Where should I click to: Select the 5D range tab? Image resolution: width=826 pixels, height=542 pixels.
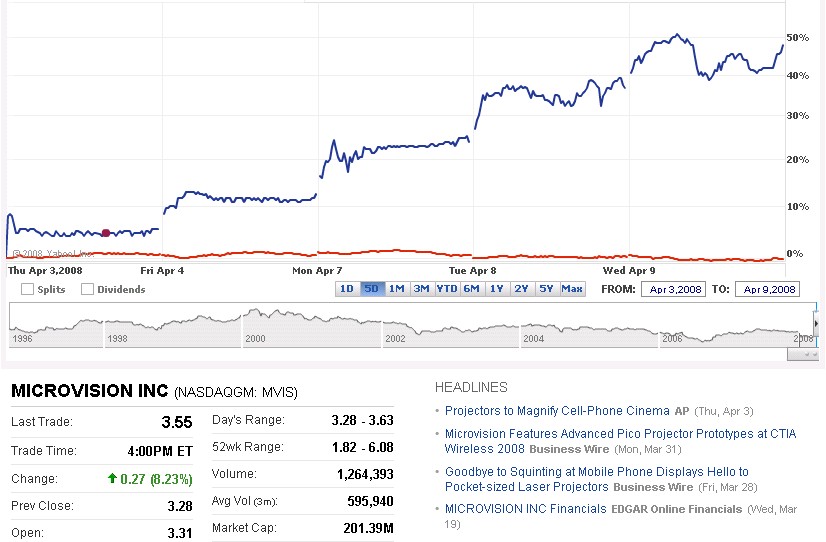(x=372, y=289)
